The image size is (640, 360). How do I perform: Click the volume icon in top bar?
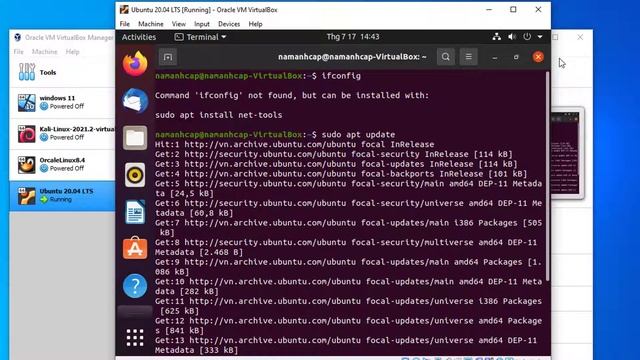512,37
